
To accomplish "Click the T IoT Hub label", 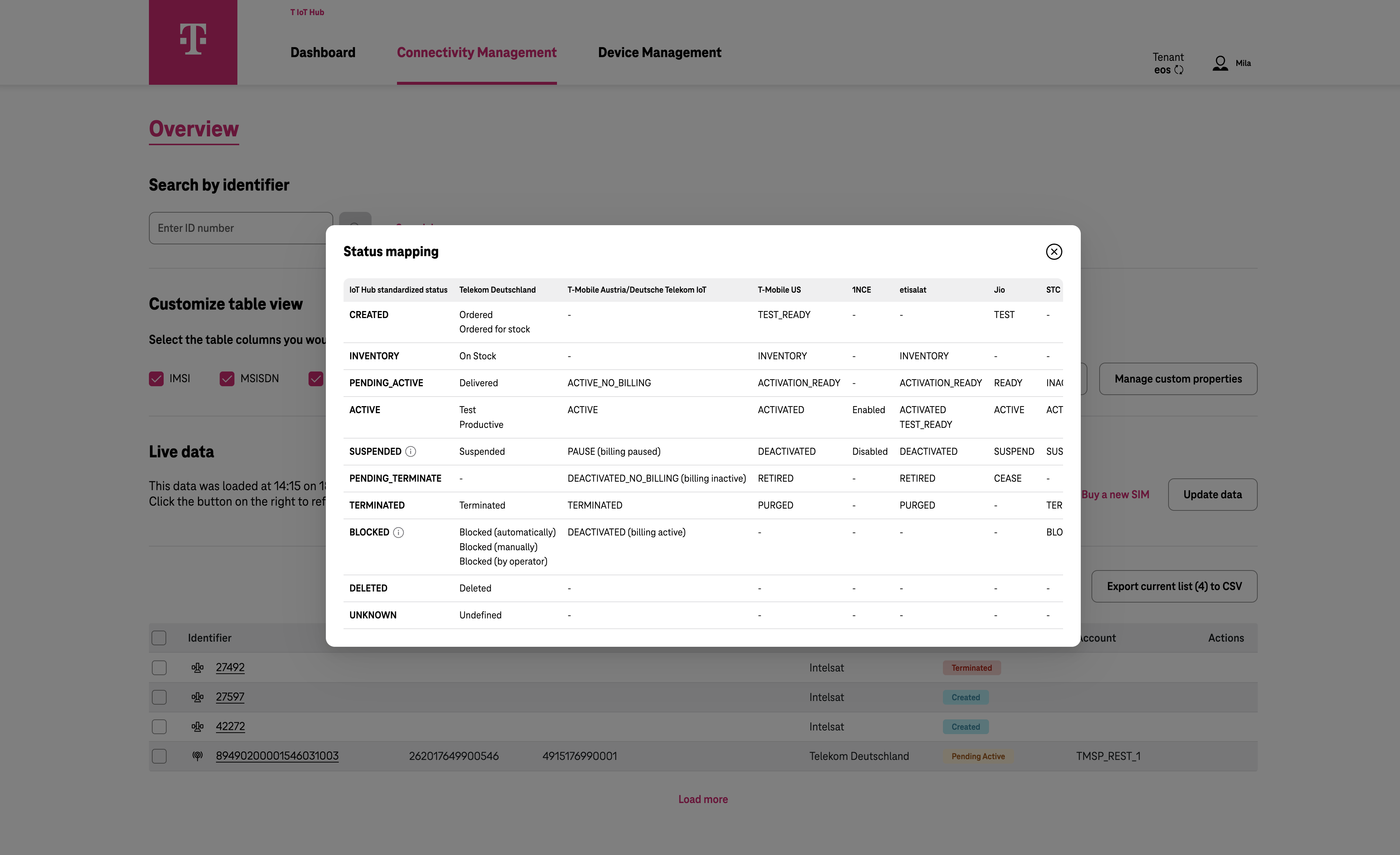I will pos(307,12).
